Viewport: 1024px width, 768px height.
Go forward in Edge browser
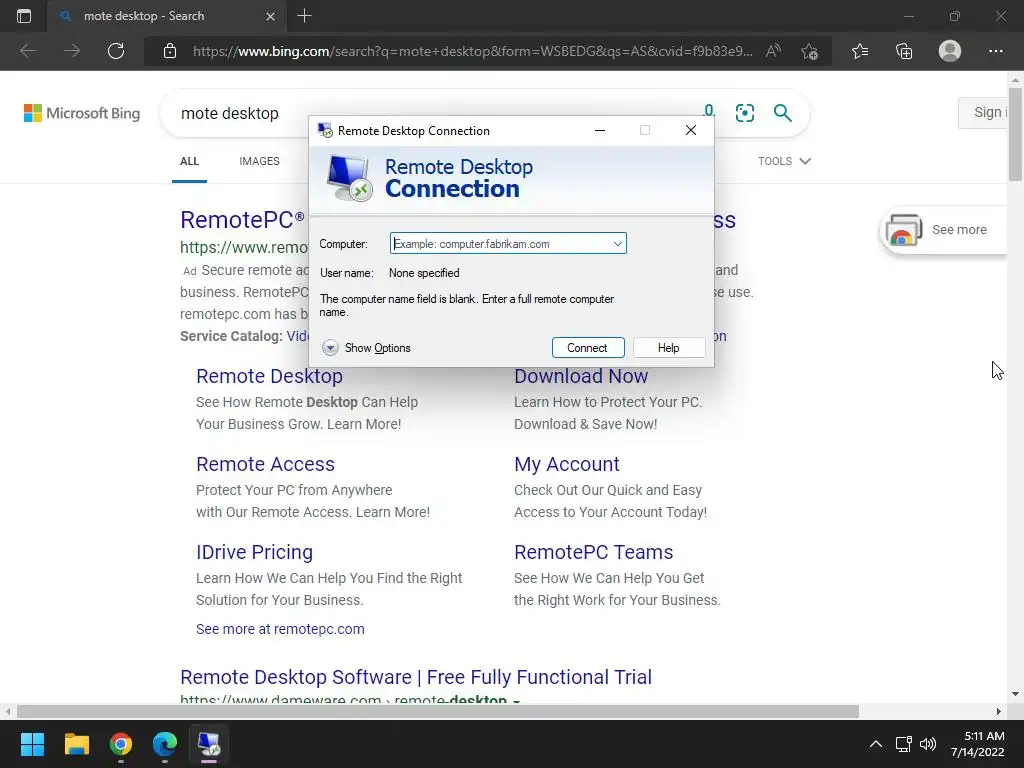[72, 51]
